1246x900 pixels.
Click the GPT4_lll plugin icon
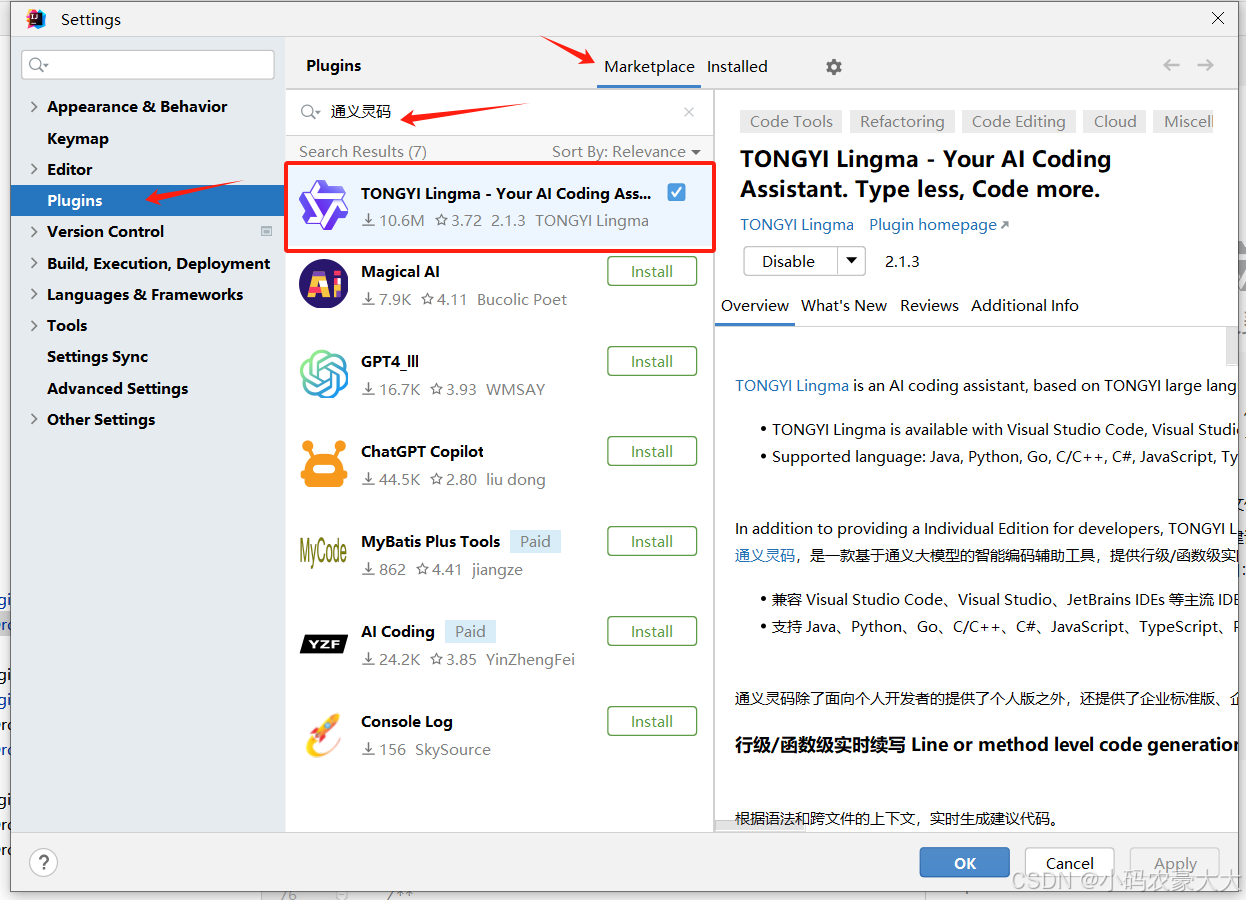(x=323, y=374)
